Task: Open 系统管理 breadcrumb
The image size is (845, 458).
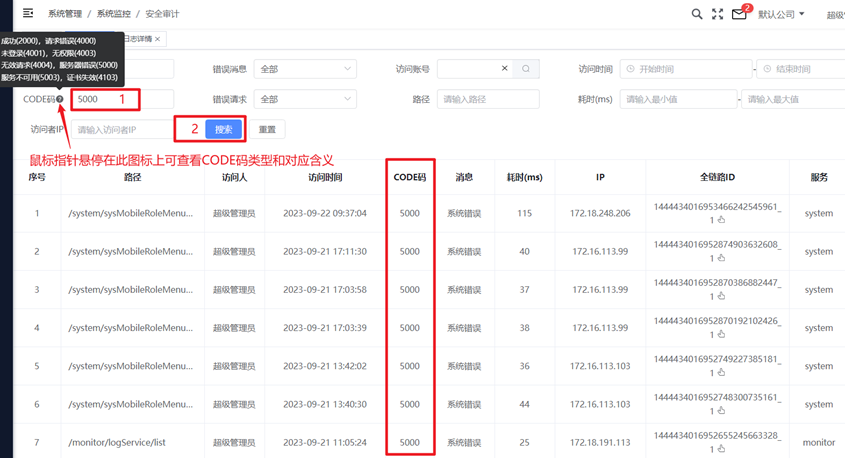Action: click(x=65, y=13)
